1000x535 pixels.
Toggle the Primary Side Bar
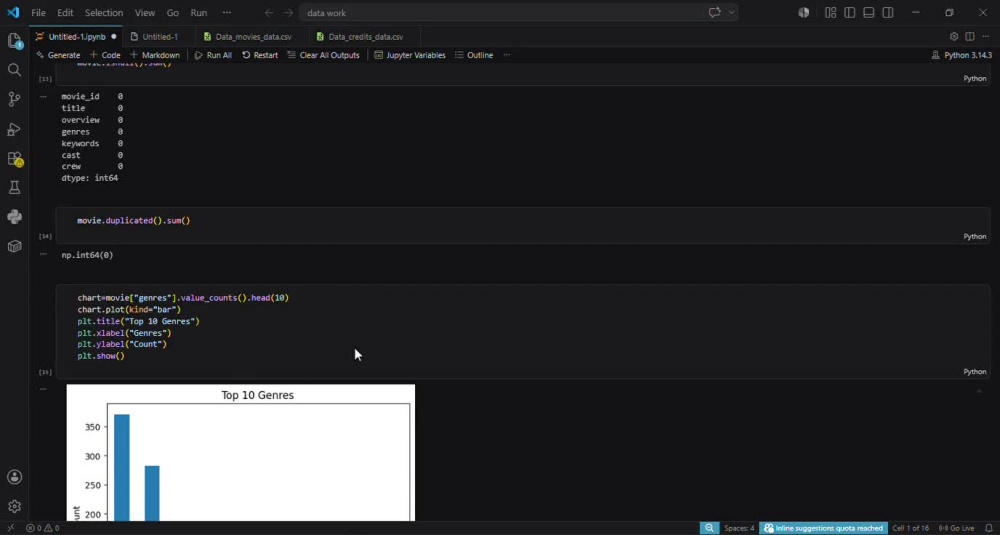coord(849,13)
